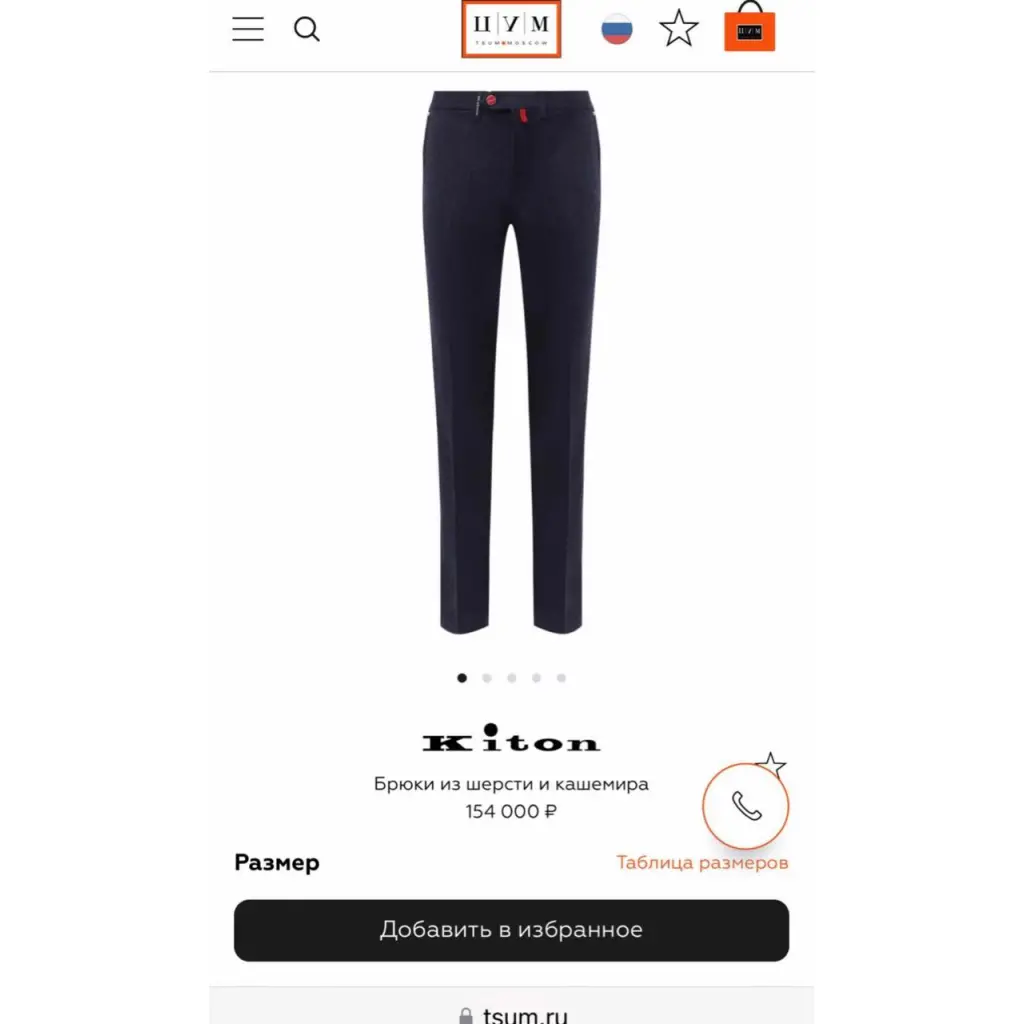This screenshot has width=1024, height=1024.
Task: Open the Kiton brand logo link
Action: [x=511, y=738]
